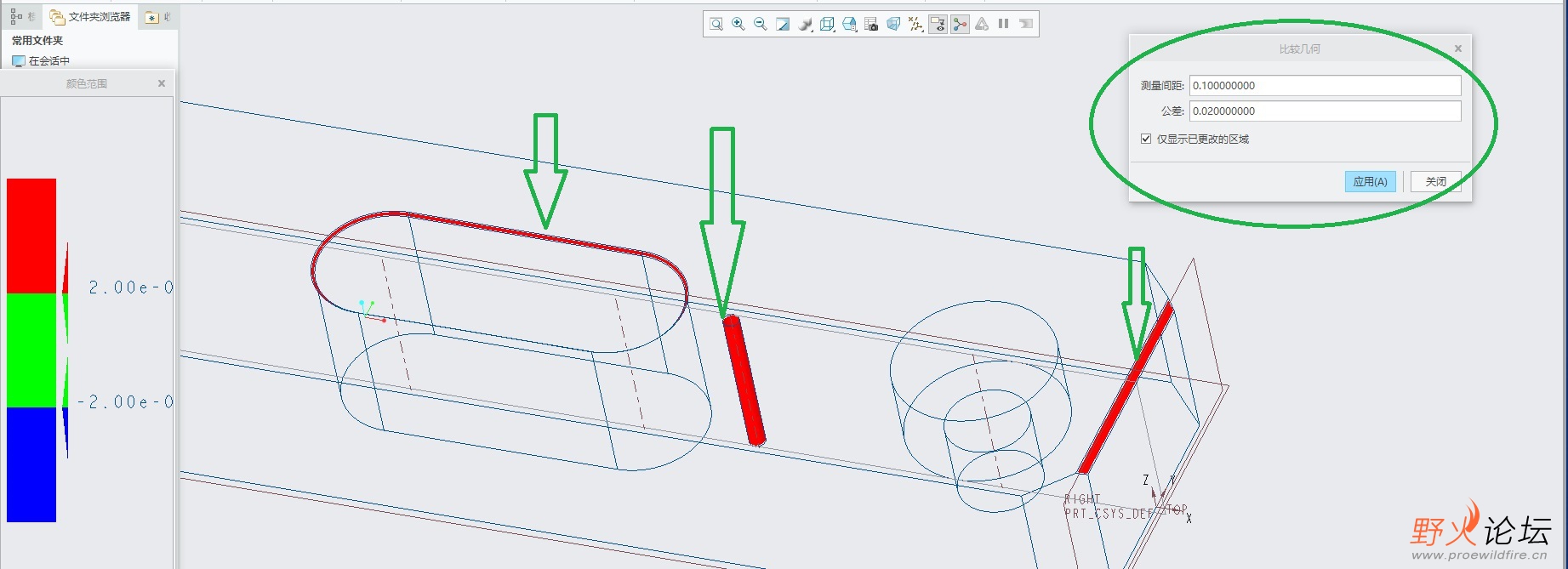
Task: Open the View Manager camera icon
Action: pos(871,24)
